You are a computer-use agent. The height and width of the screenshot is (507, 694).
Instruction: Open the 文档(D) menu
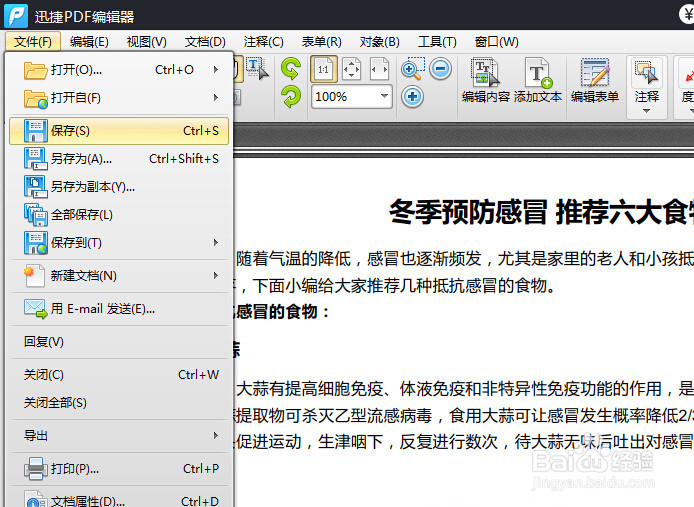205,42
